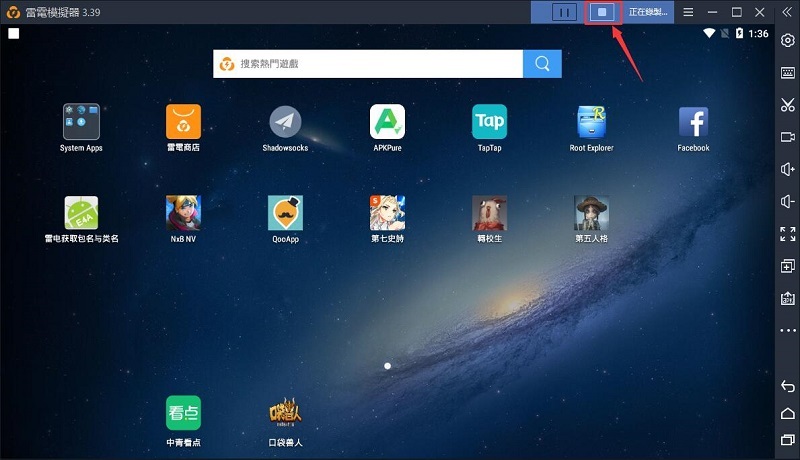Open the 雷电获取包名与类名 app
Viewport: 800px width, 460px height.
click(81, 213)
